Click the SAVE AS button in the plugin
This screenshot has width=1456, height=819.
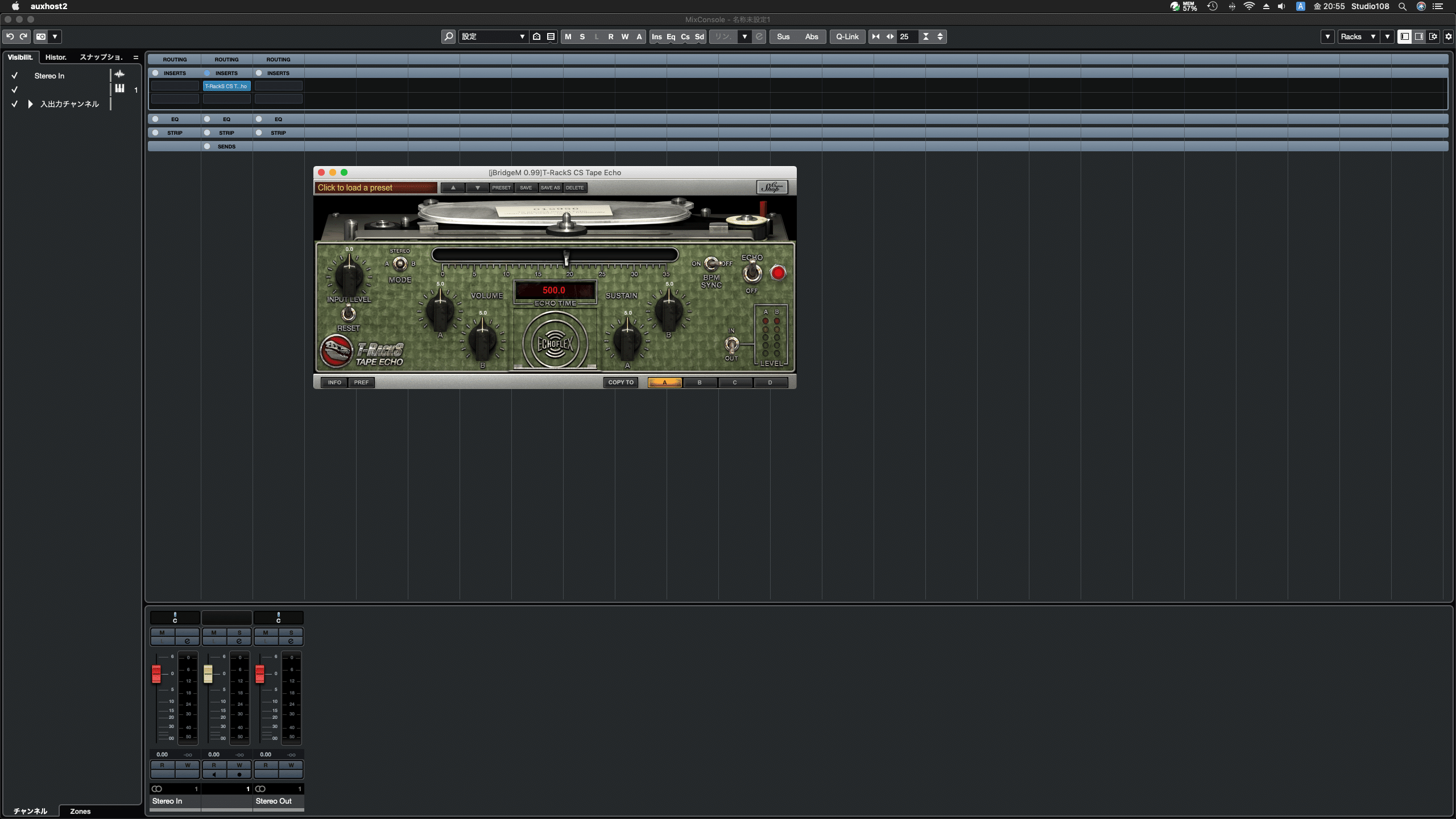pos(551,188)
